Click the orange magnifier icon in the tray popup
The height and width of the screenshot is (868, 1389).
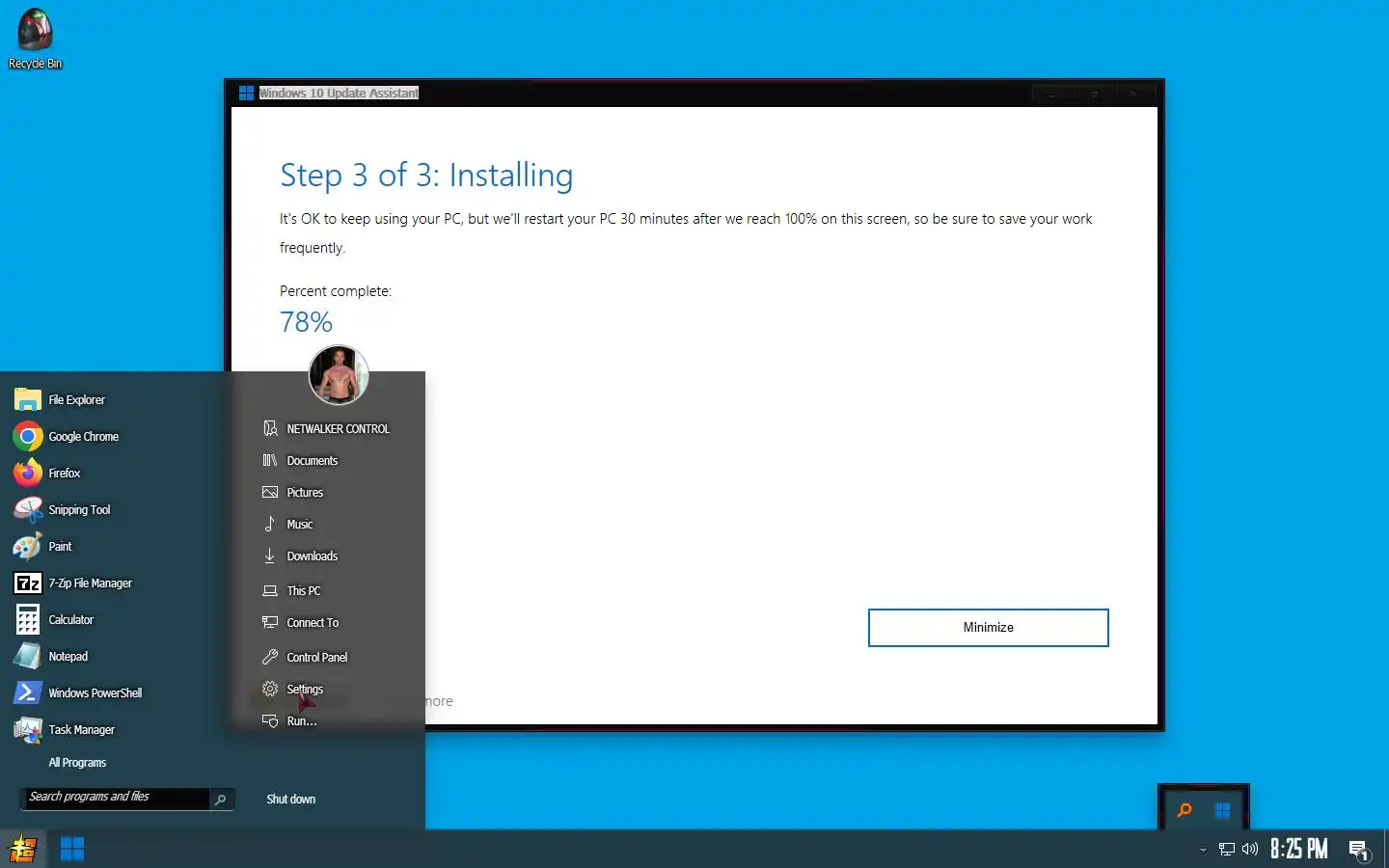[1185, 810]
